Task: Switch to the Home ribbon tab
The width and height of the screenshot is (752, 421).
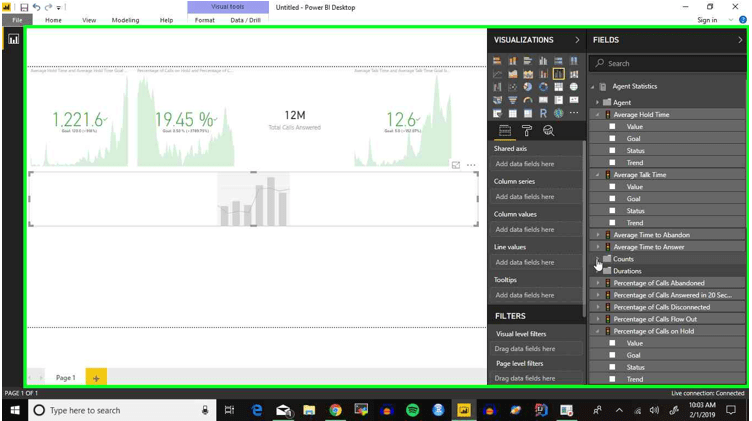Action: click(53, 20)
